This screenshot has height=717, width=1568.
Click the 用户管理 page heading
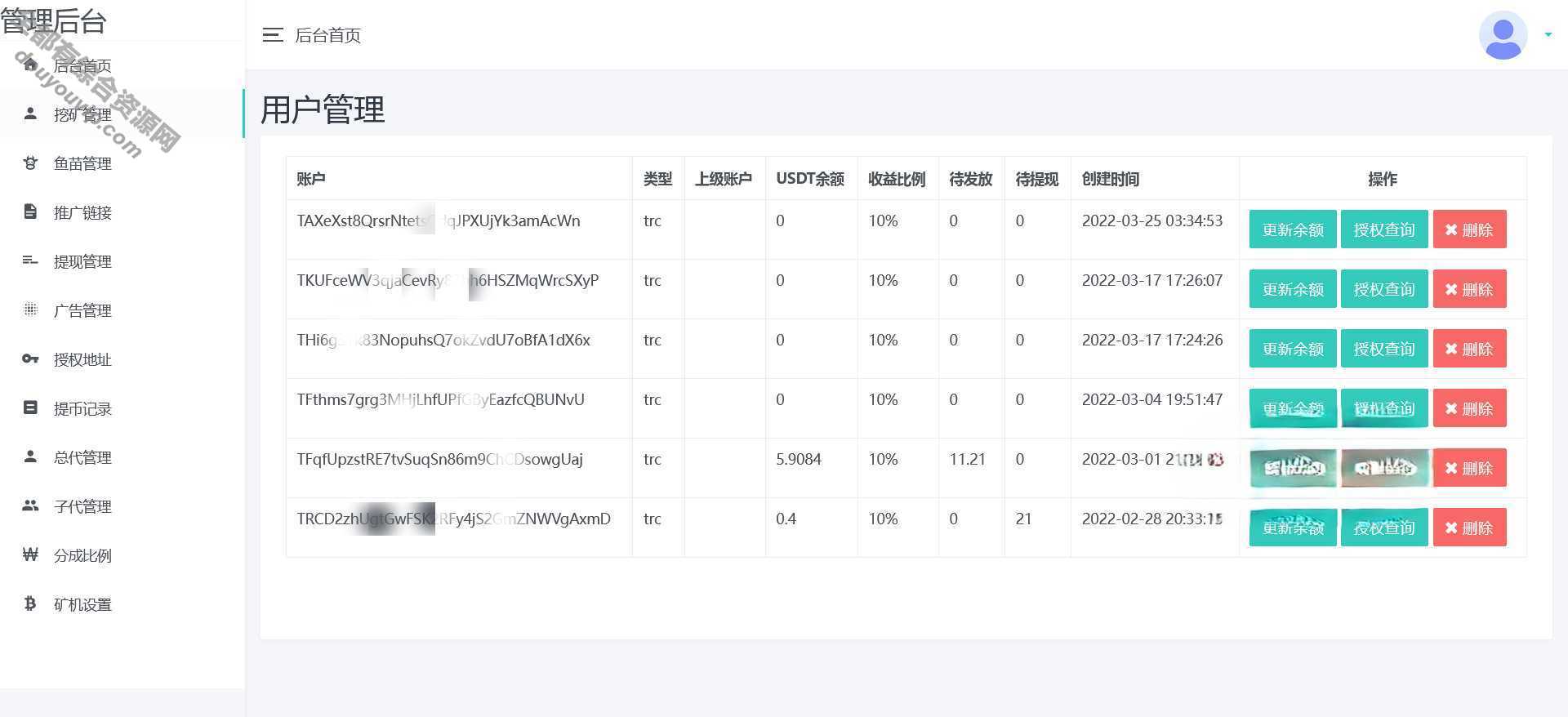tap(323, 109)
